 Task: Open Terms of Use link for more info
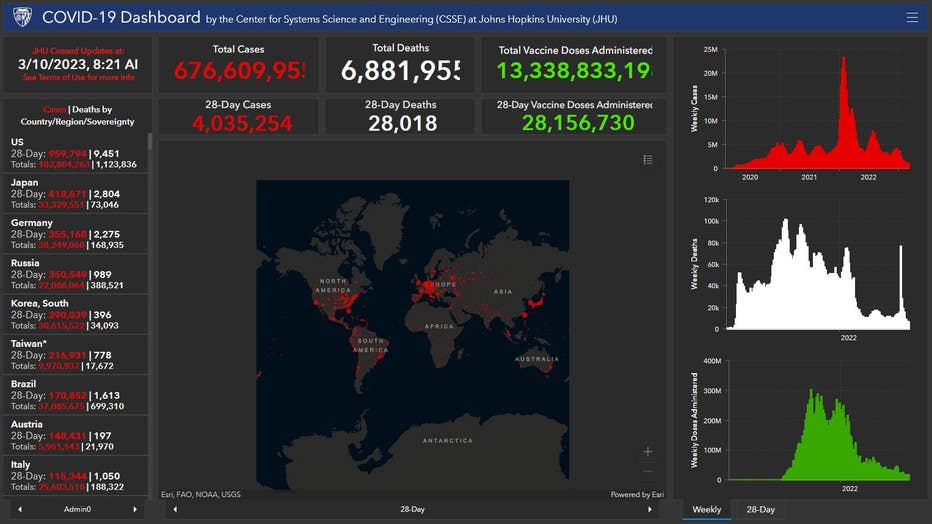(78, 77)
